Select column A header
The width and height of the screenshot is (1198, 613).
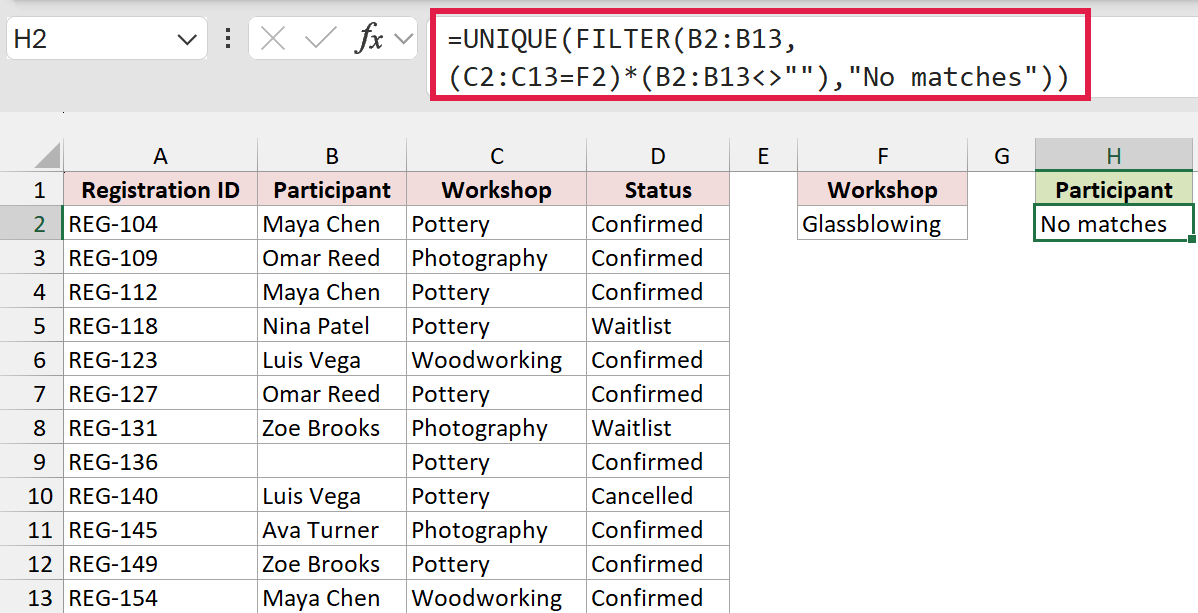click(160, 156)
